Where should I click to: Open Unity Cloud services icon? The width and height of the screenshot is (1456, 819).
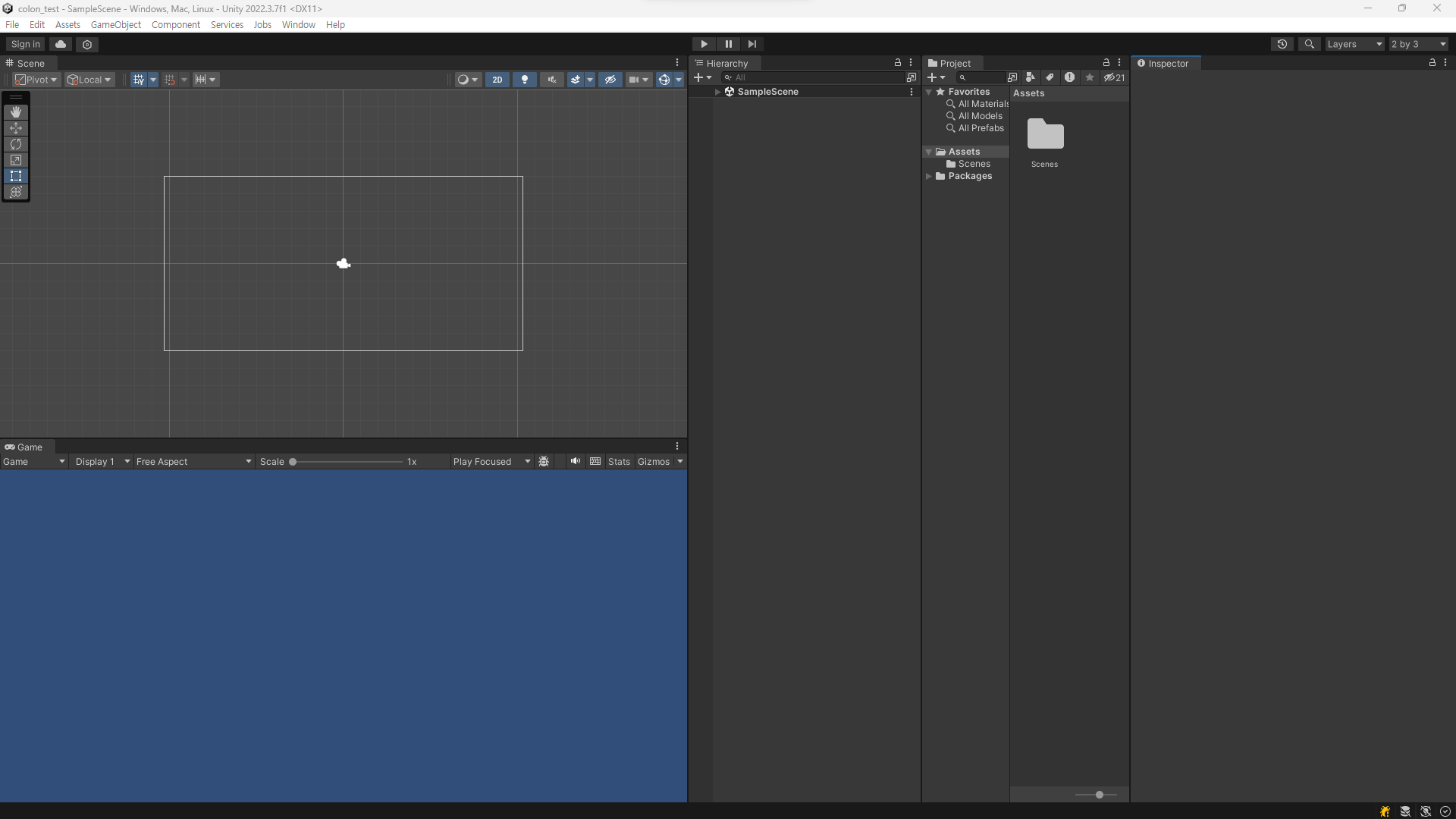[x=61, y=44]
